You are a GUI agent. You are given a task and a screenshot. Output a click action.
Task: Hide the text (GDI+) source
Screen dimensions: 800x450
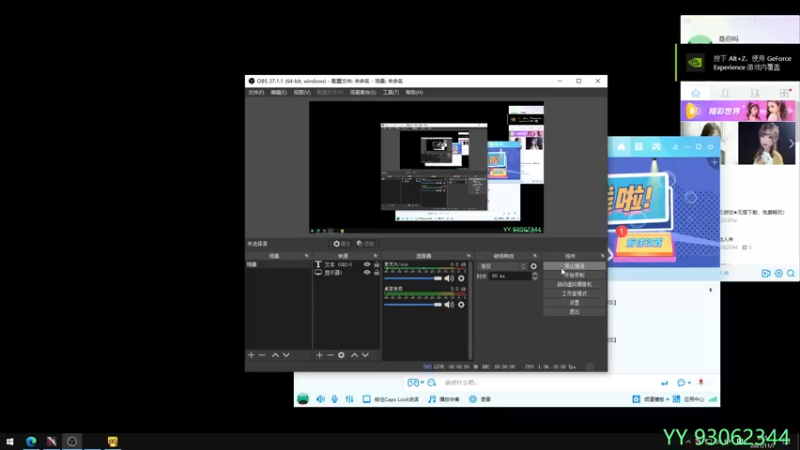tap(367, 264)
